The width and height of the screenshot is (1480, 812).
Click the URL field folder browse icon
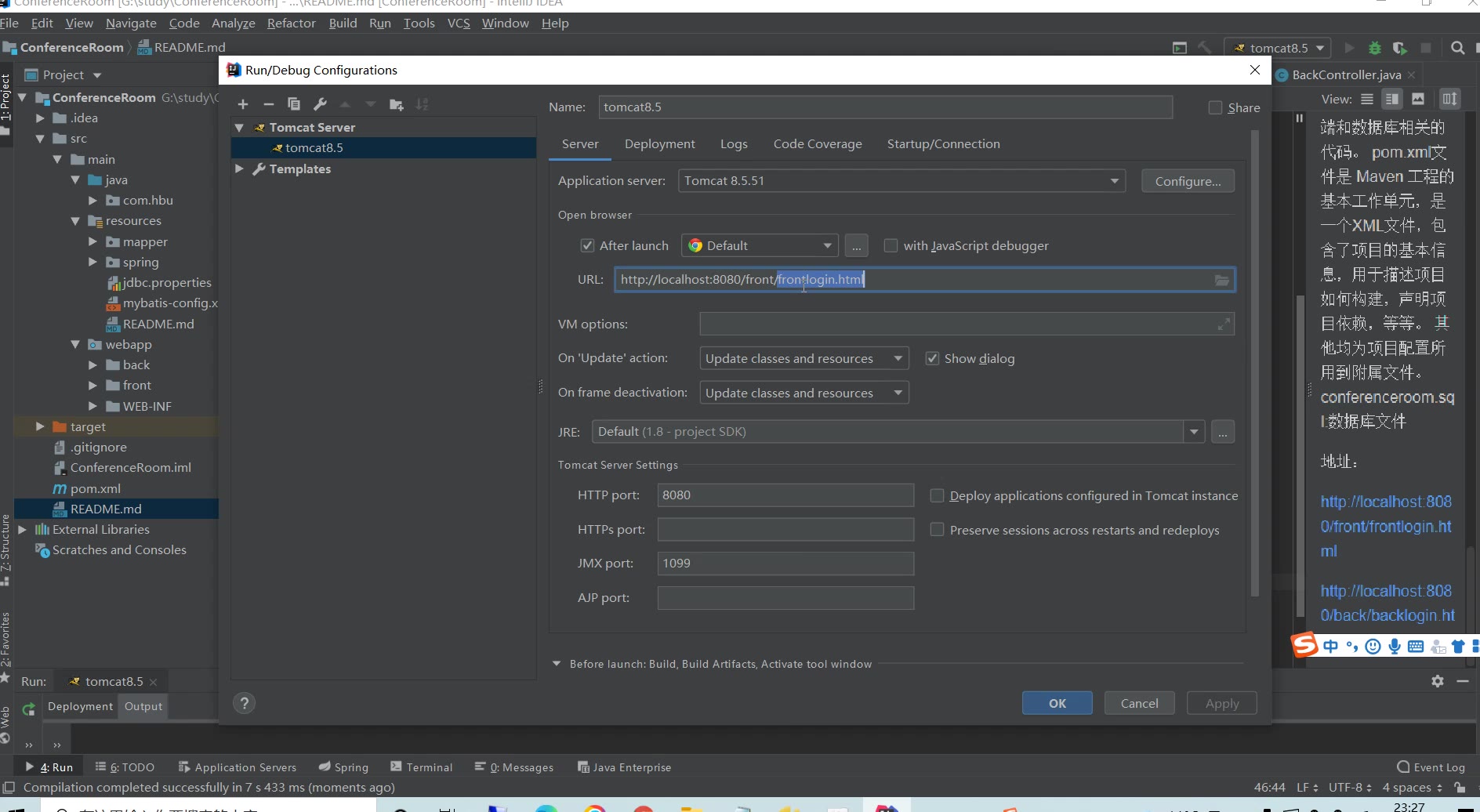1221,280
